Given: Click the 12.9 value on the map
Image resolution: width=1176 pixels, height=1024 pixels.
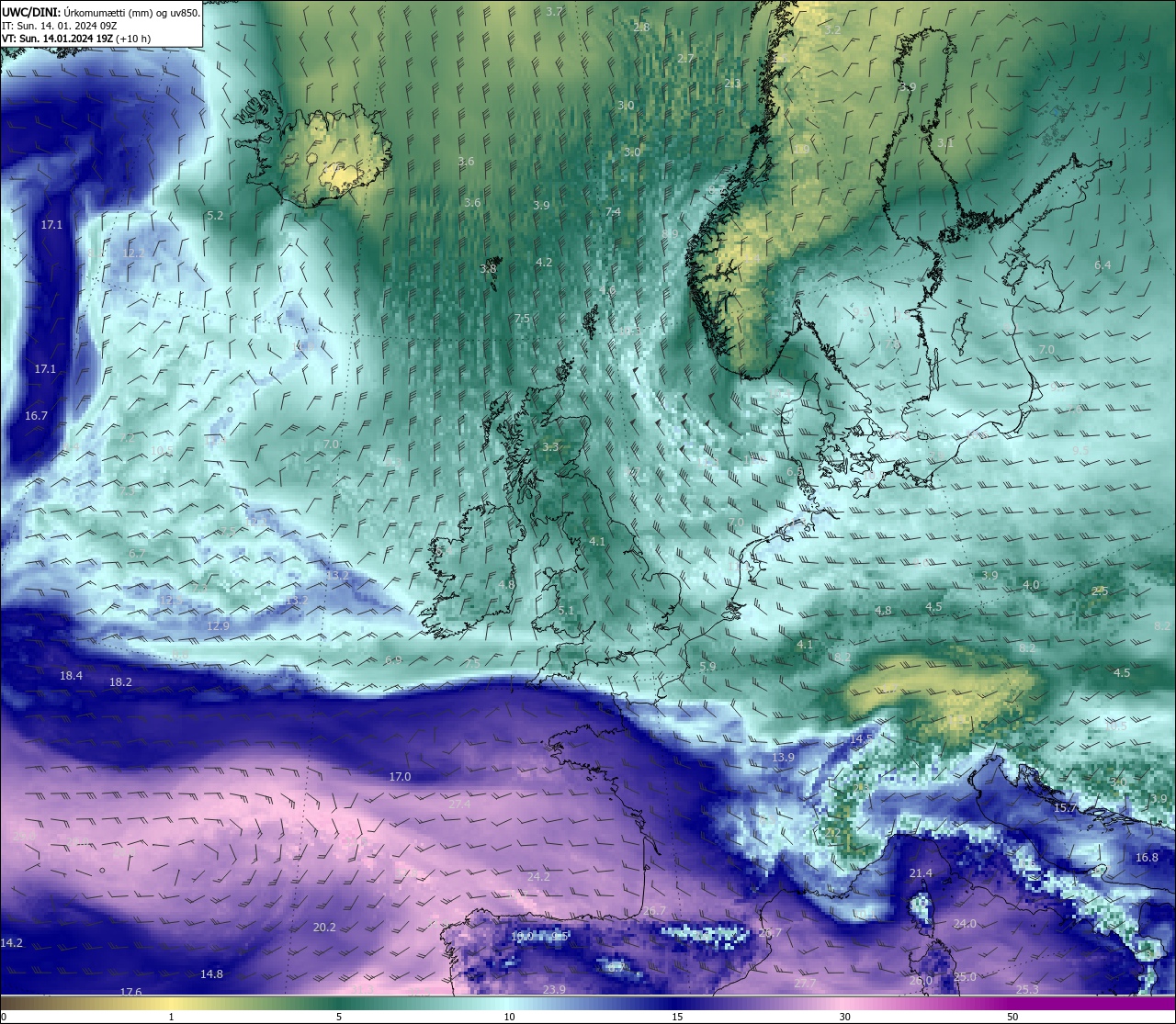Looking at the screenshot, I should [218, 626].
